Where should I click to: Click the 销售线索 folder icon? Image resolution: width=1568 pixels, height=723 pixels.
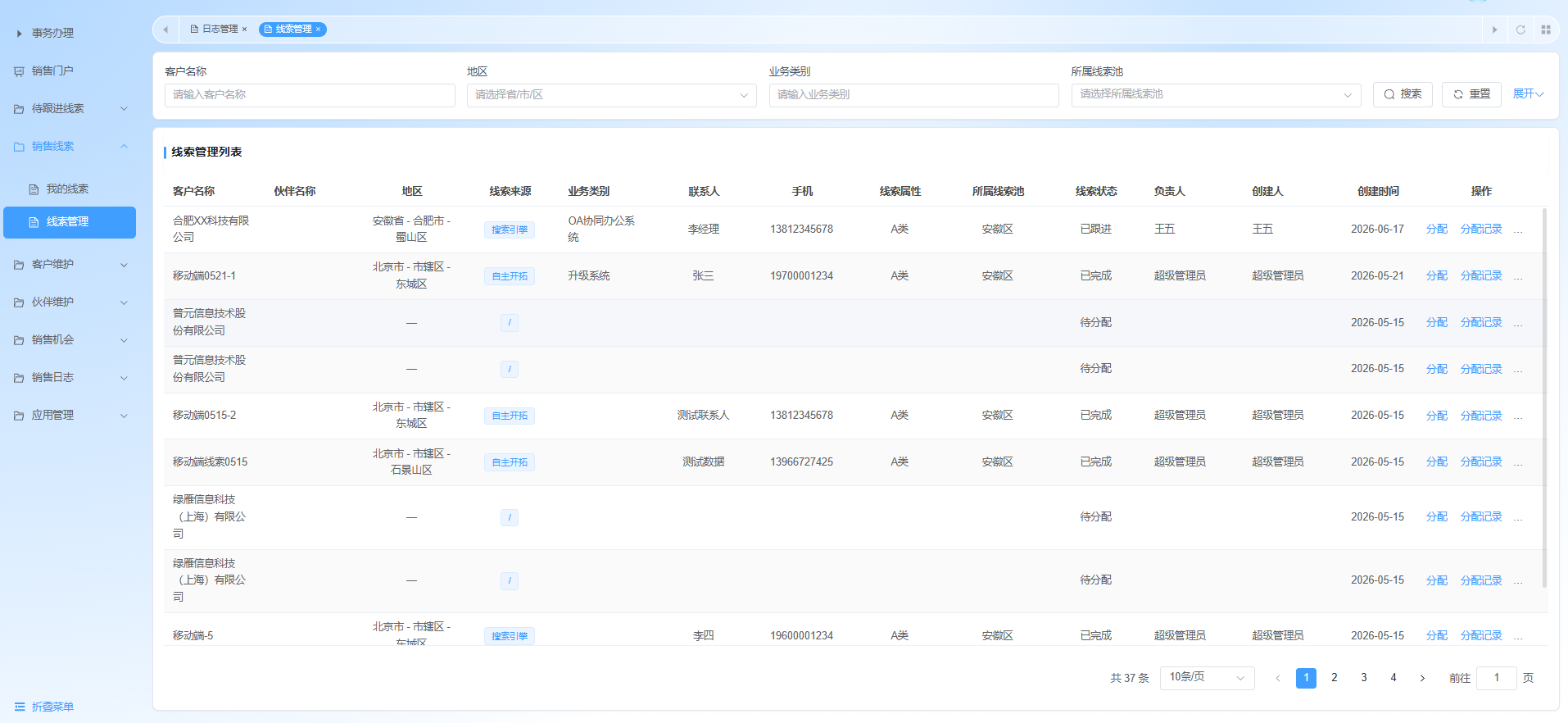tap(19, 147)
